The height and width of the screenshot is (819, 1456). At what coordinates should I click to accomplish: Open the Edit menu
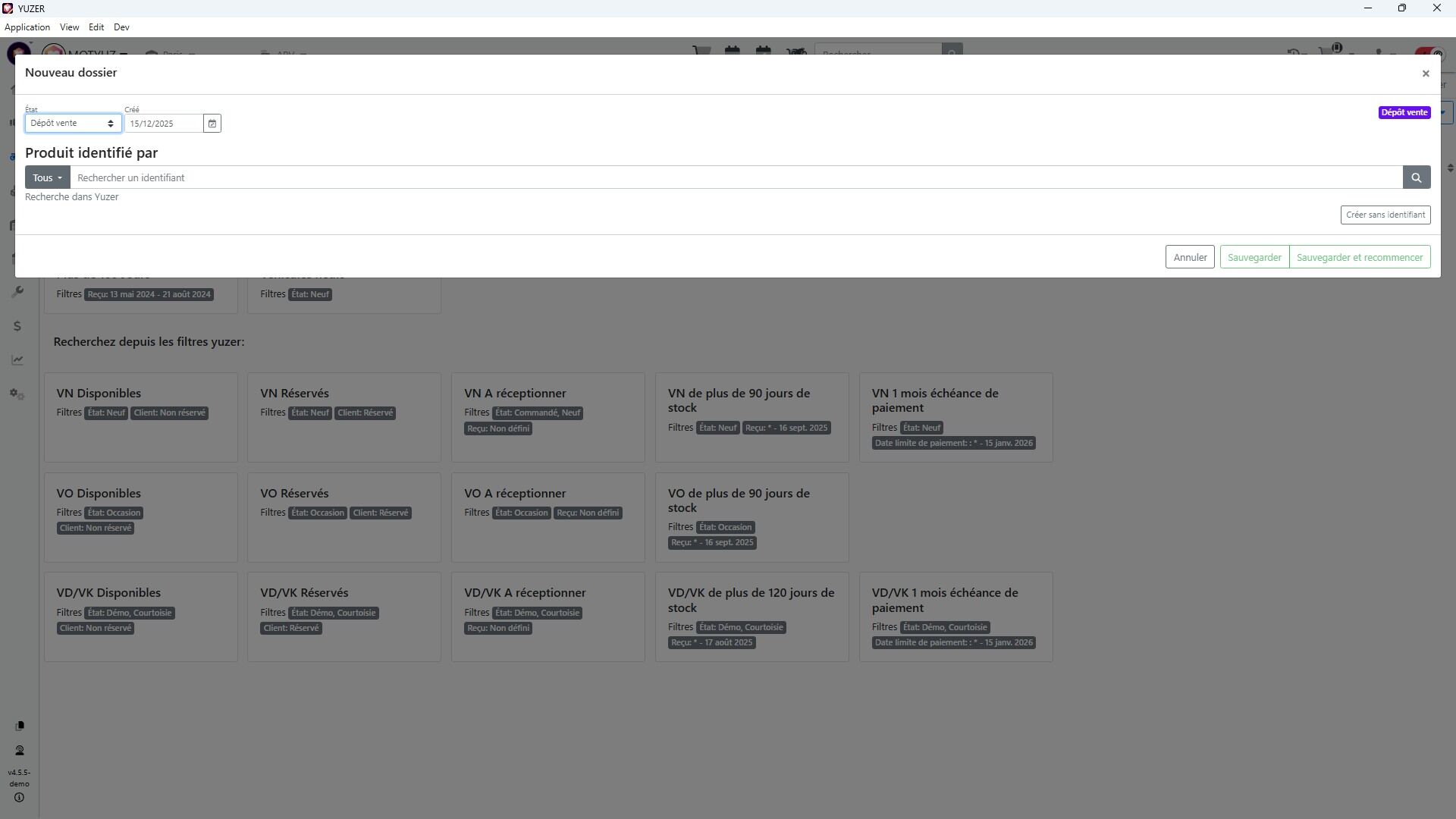(x=96, y=27)
